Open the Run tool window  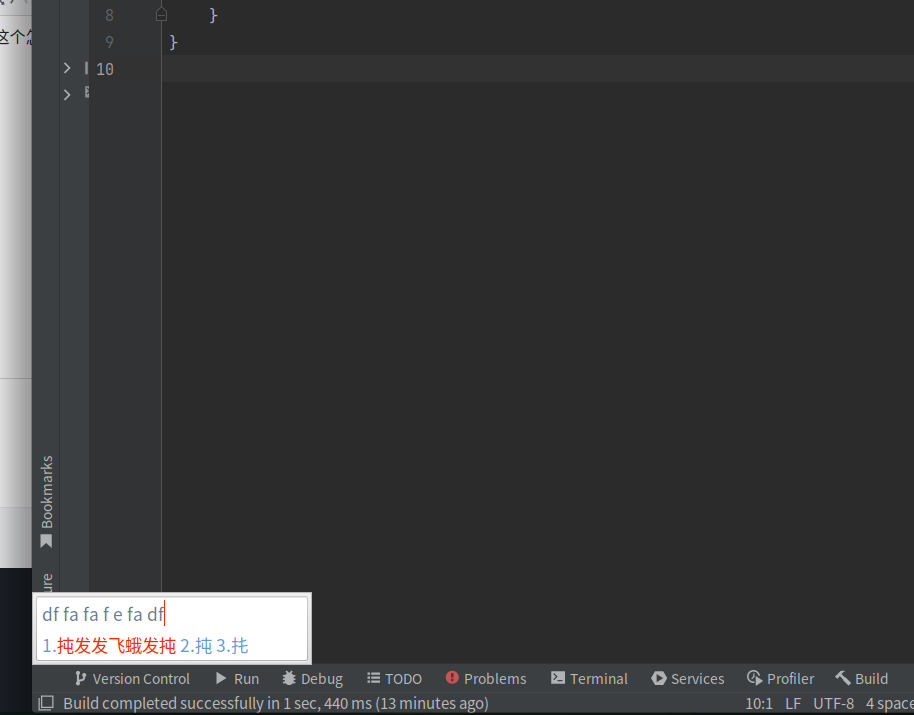tap(237, 678)
